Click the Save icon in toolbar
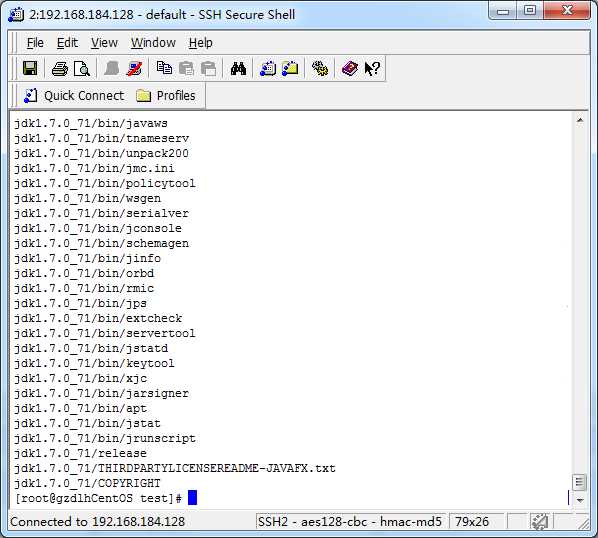Screen dimensions: 598x538 point(30,69)
